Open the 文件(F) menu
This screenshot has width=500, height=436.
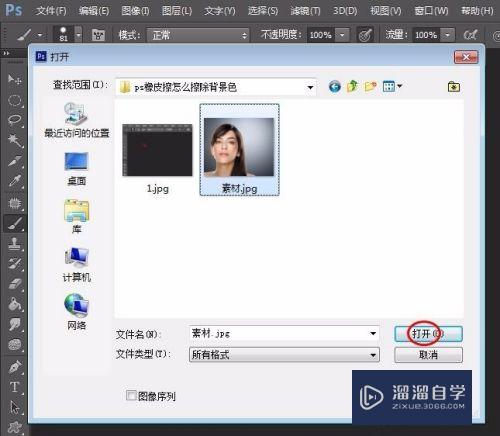click(51, 11)
